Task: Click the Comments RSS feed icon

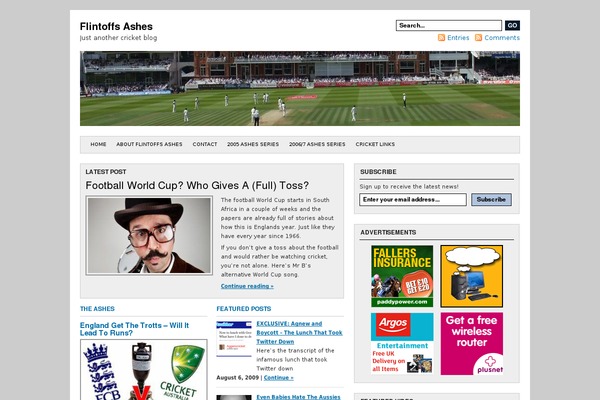Action: (478, 38)
